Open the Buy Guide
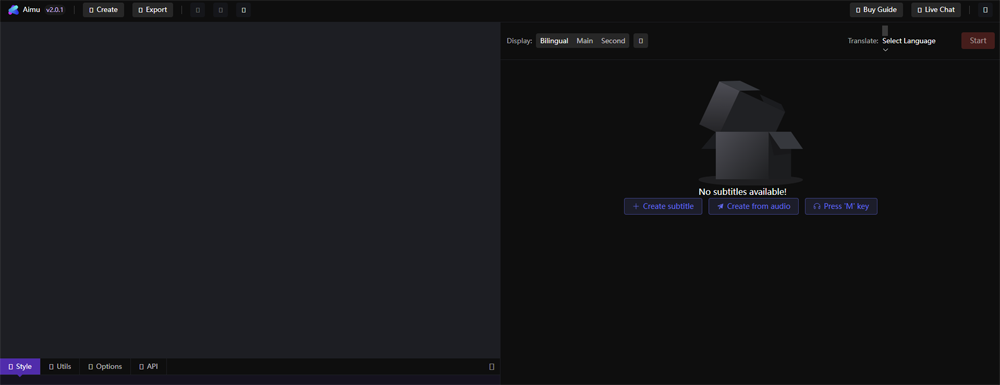This screenshot has height=385, width=1000. pyautogui.click(x=876, y=10)
